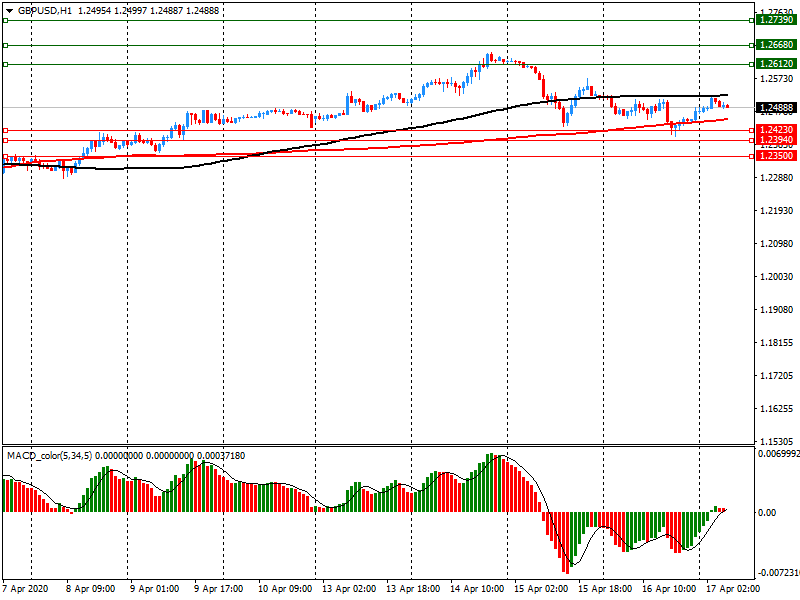Click the 7 Apr 2020 date label
This screenshot has width=800, height=600.
[24, 589]
